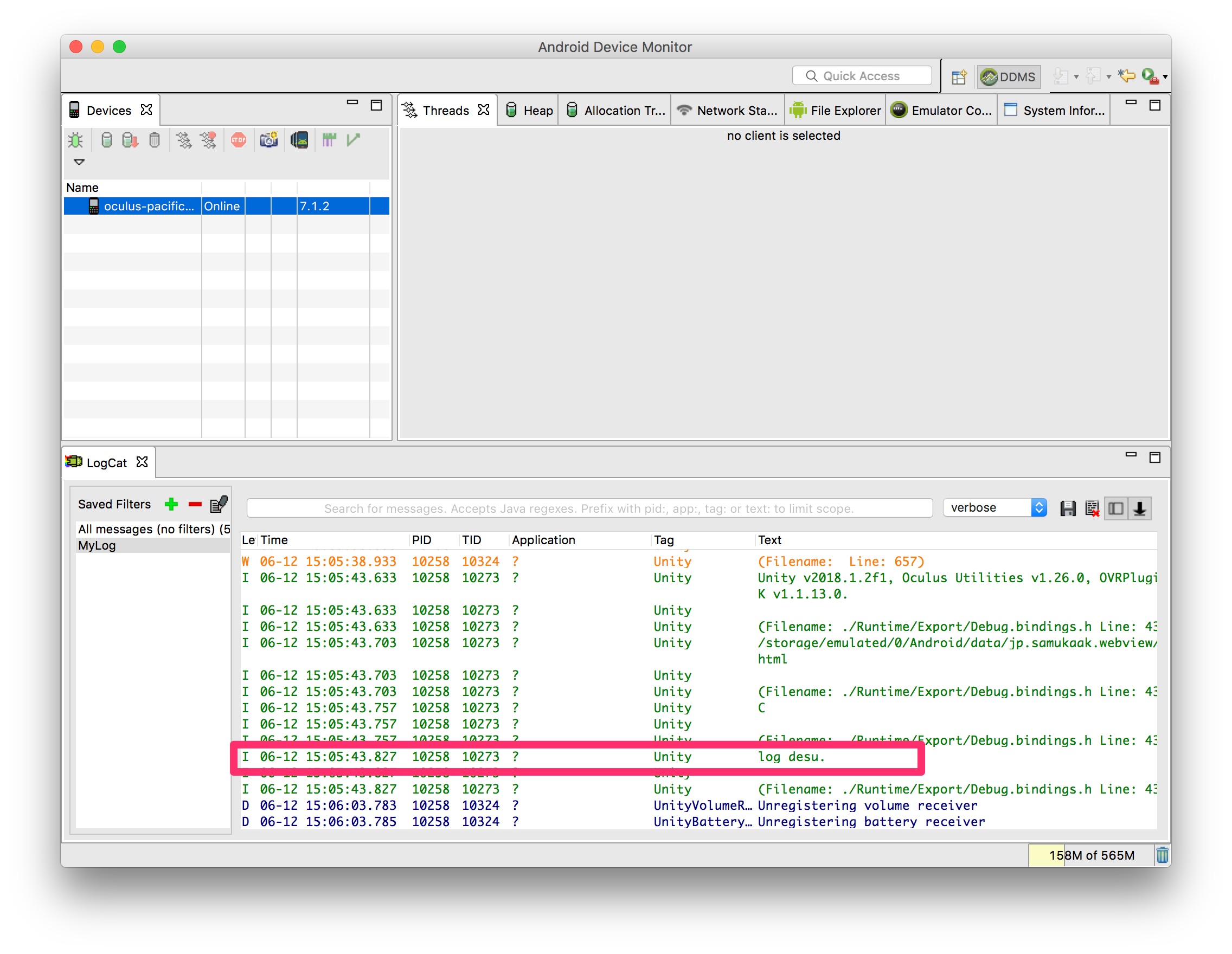Viewport: 1232px width, 954px height.
Task: Add a new saved logcat filter
Action: (171, 504)
